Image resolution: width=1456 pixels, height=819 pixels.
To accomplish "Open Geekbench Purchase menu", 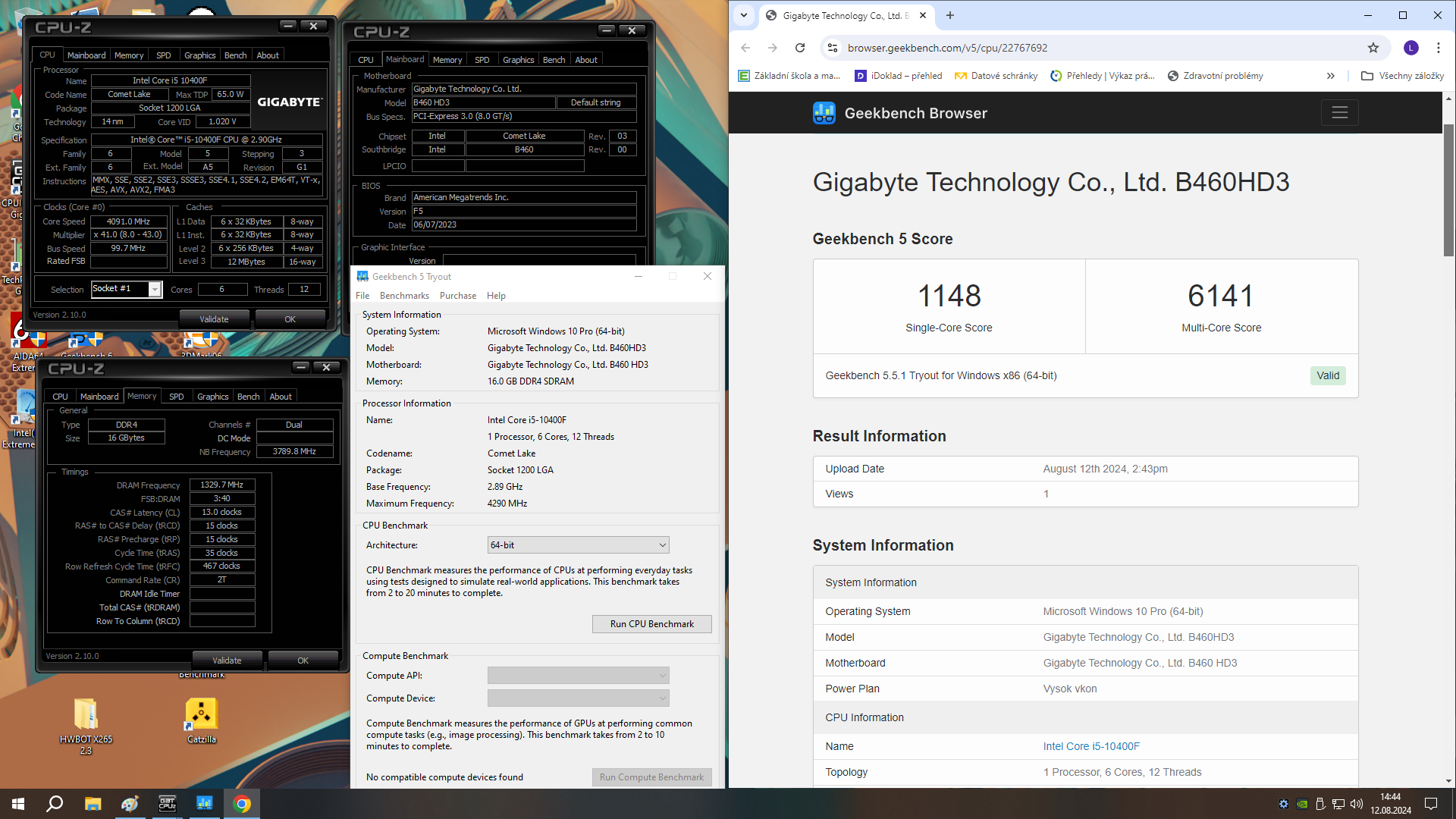I will 458,296.
